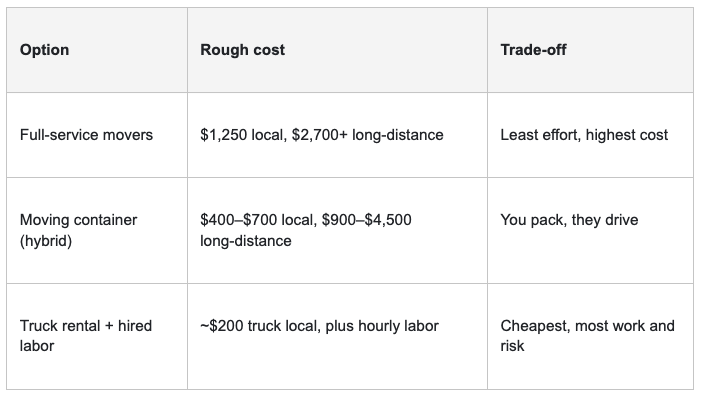The width and height of the screenshot is (704, 397).
Task: Click the Rough cost column header
Action: (x=337, y=50)
